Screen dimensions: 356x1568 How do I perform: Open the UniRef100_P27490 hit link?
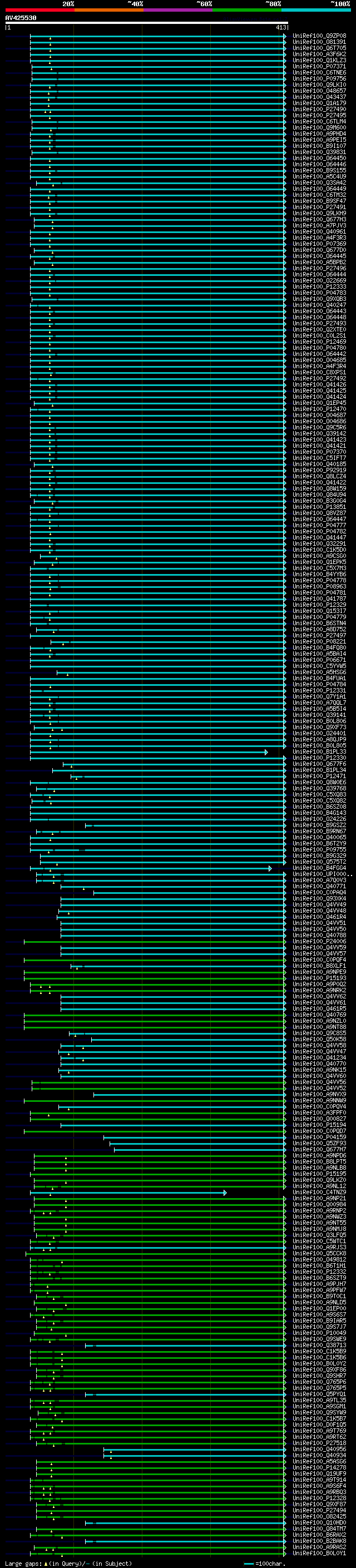319,110
